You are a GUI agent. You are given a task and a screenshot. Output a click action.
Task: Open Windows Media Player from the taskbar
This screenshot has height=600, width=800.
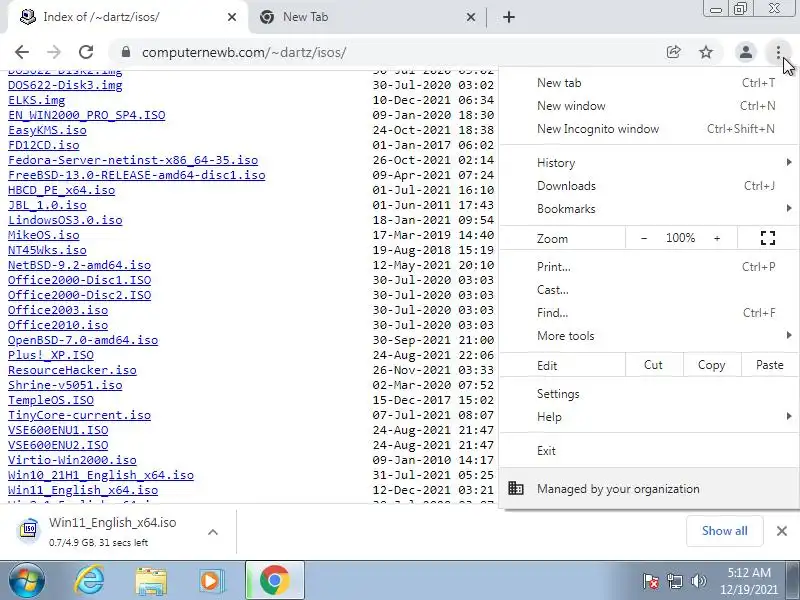click(211, 581)
